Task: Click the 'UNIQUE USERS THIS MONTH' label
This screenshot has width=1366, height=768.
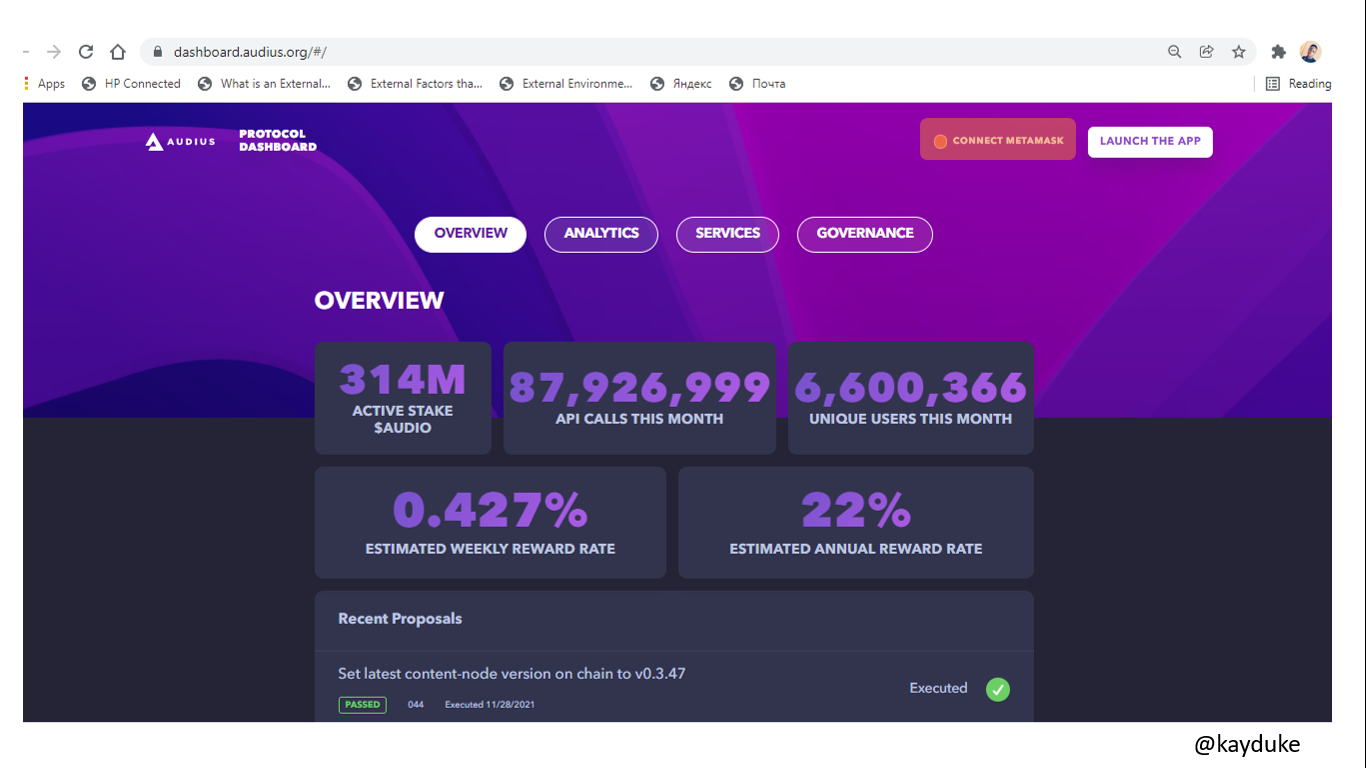Action: pyautogui.click(x=911, y=419)
